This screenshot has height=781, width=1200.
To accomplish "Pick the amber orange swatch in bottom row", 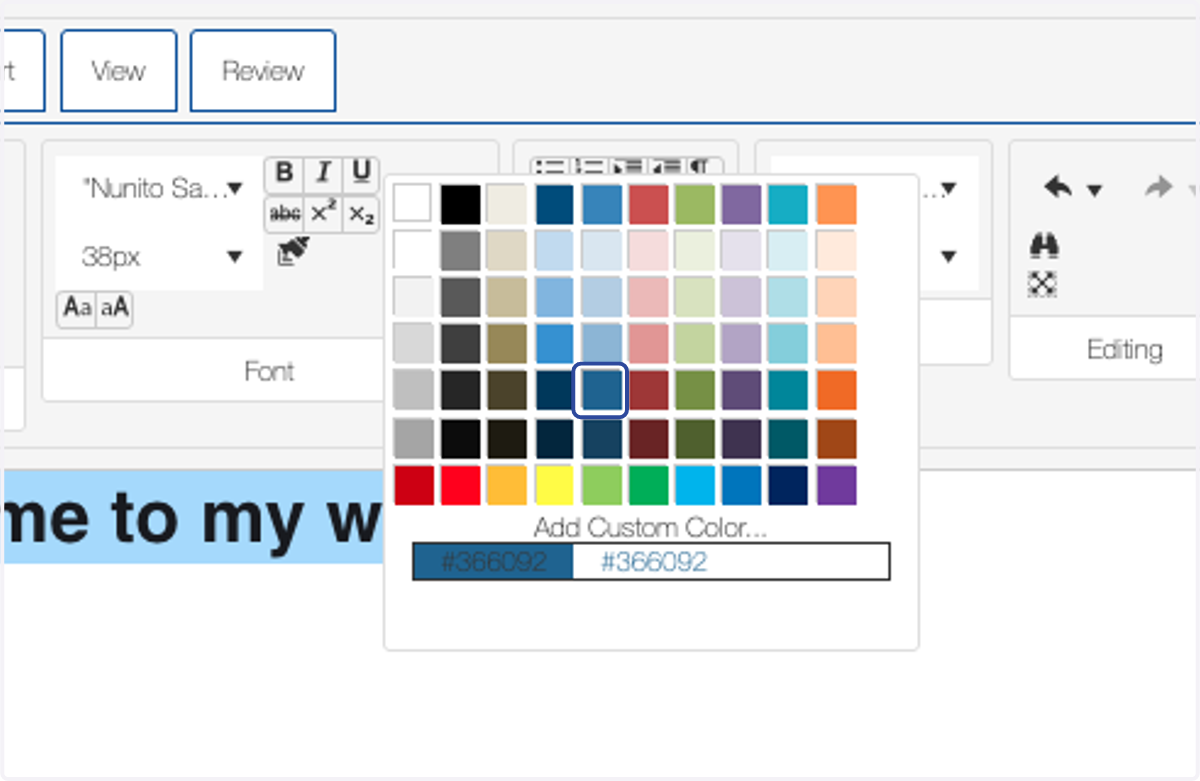I will [x=507, y=485].
